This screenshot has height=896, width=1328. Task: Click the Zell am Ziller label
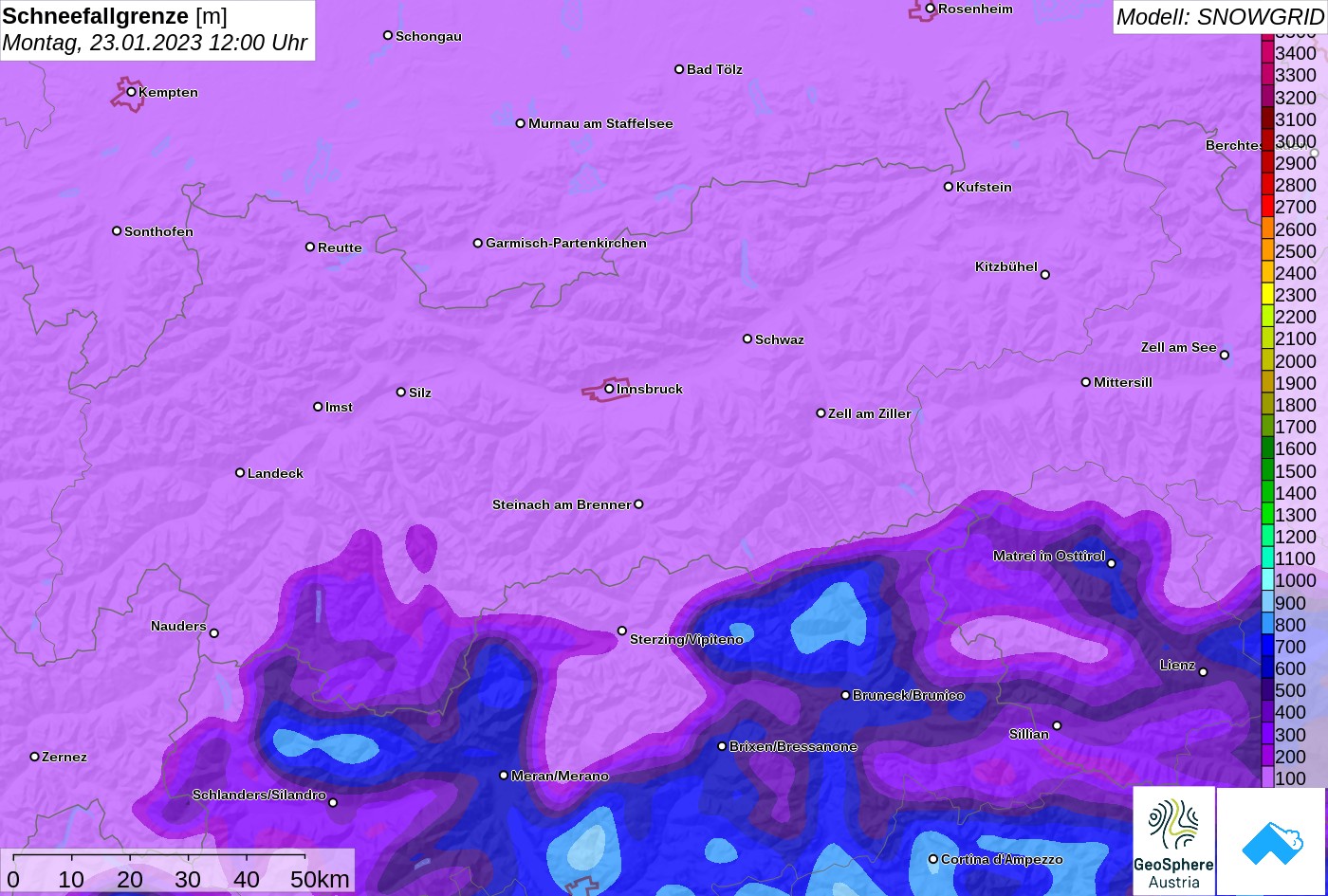[x=870, y=413]
